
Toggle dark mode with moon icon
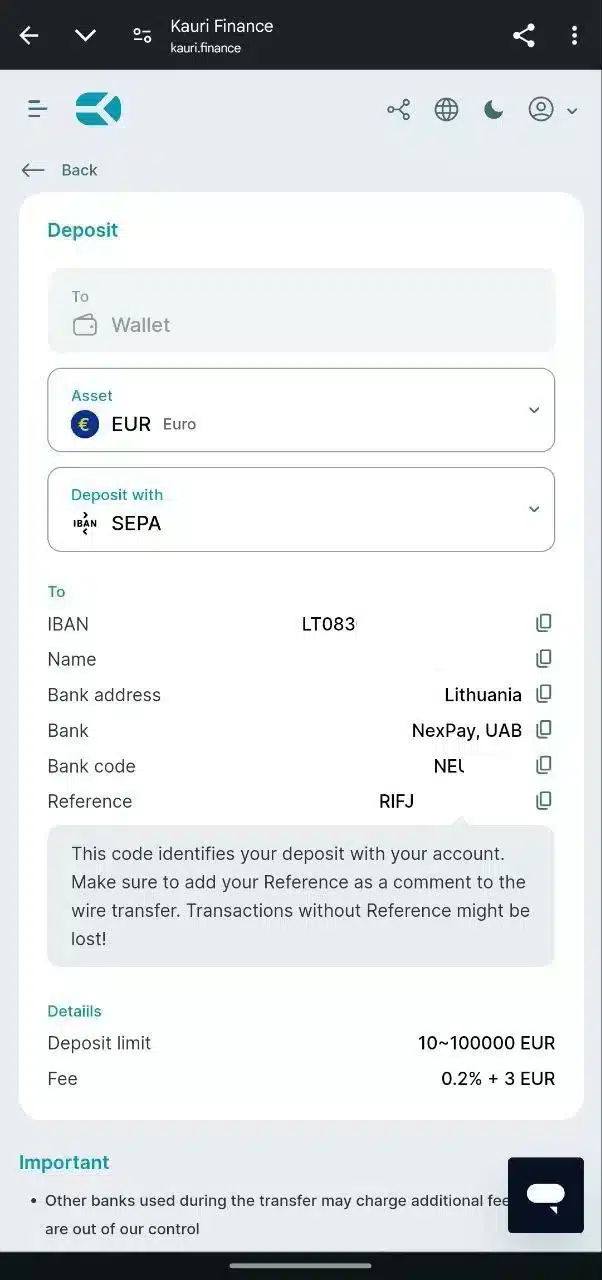click(x=493, y=109)
